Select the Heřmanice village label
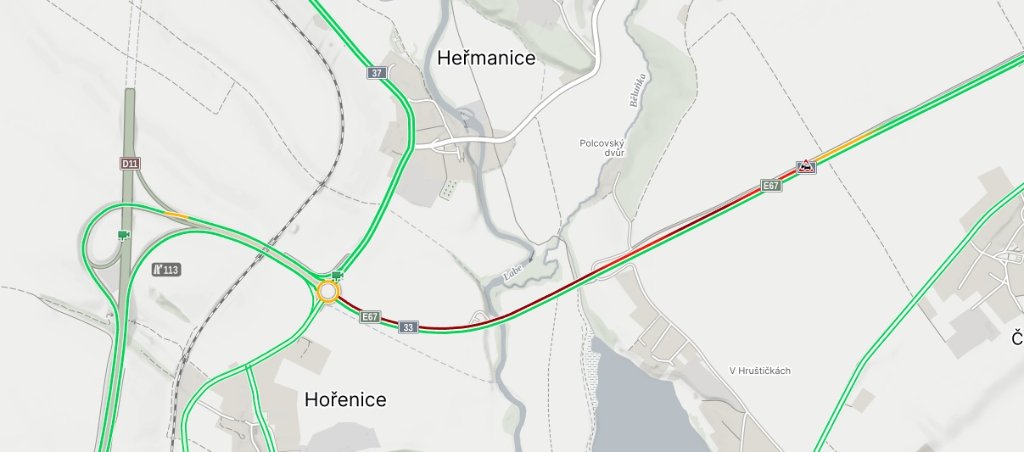This screenshot has height=452, width=1024. point(487,58)
